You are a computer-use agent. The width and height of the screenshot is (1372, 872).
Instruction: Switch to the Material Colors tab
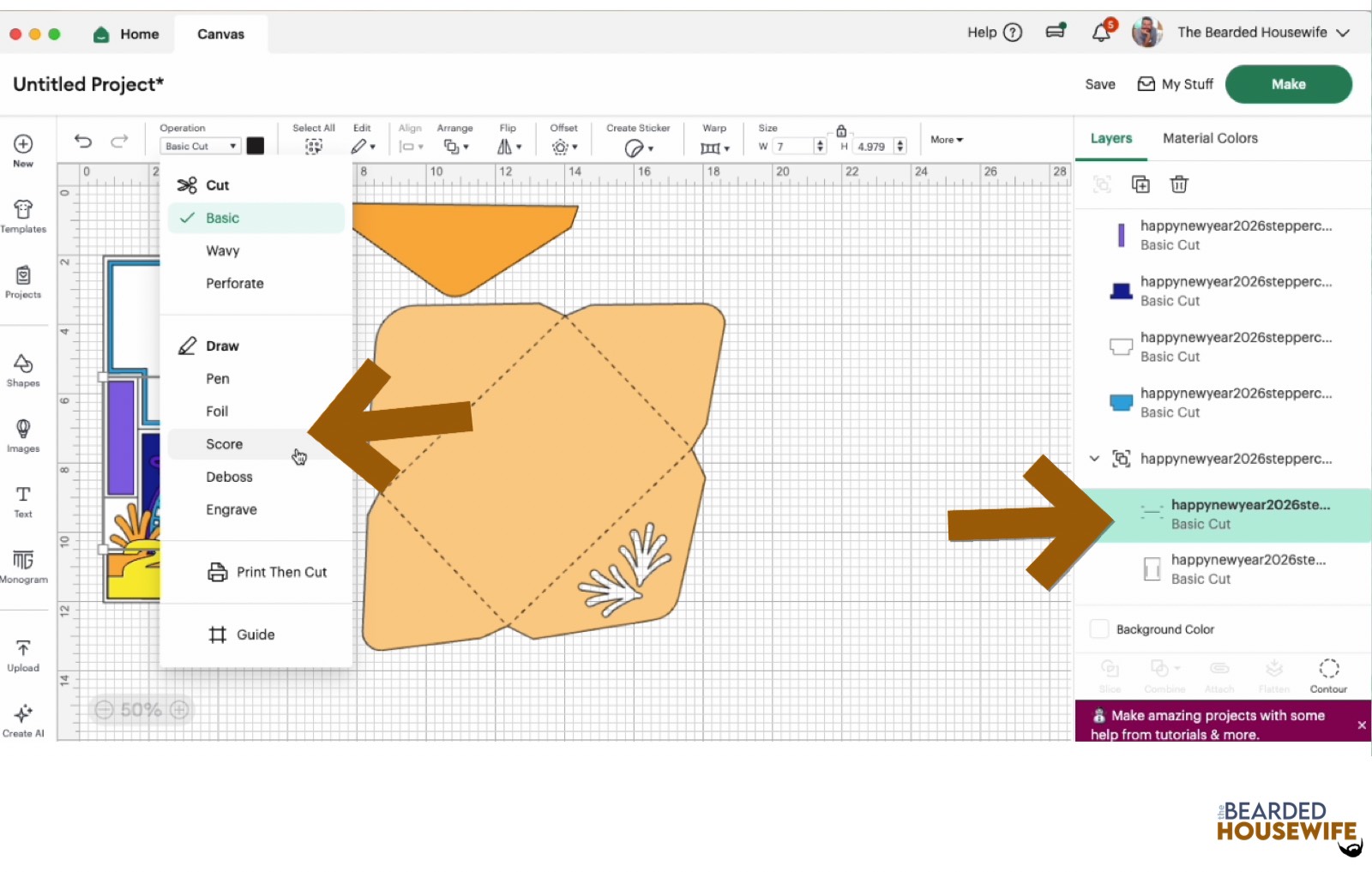click(x=1210, y=138)
